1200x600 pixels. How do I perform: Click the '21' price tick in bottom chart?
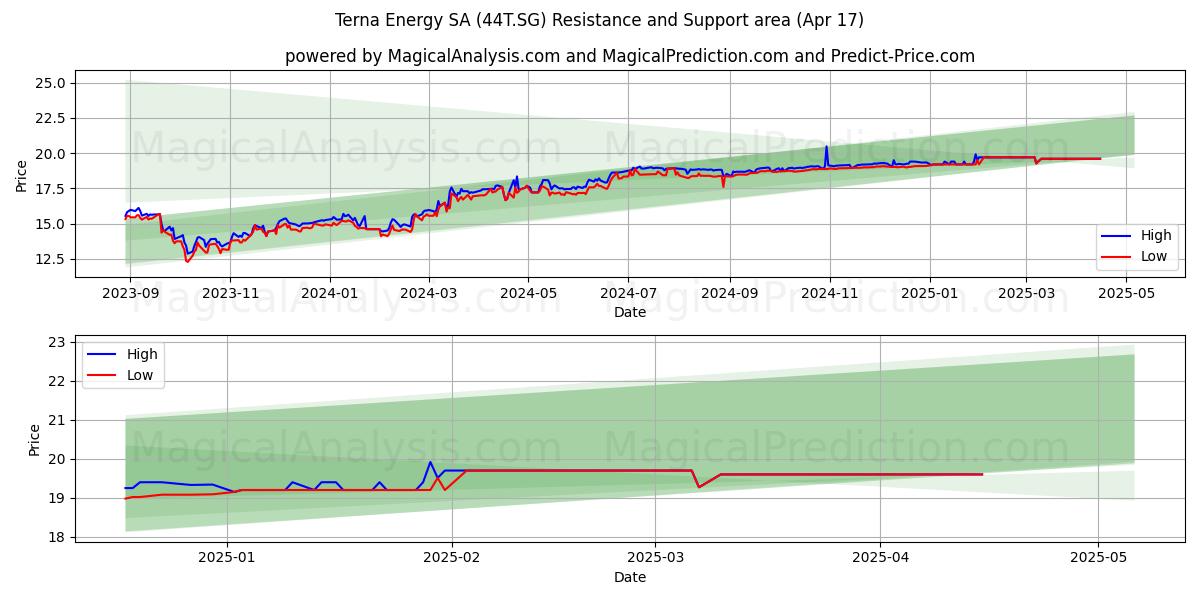(58, 420)
